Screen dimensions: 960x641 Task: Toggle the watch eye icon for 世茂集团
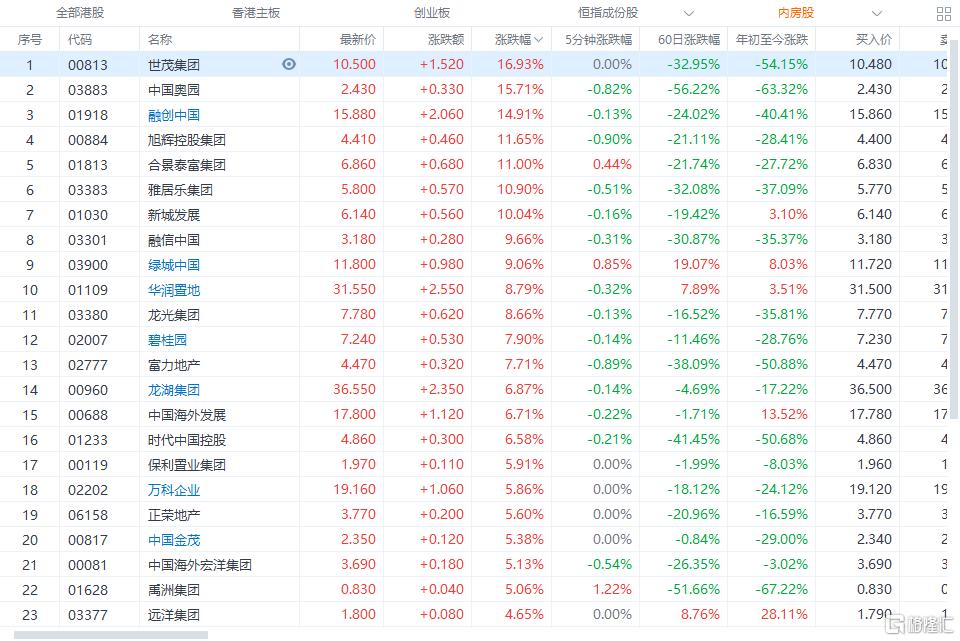pyautogui.click(x=289, y=64)
